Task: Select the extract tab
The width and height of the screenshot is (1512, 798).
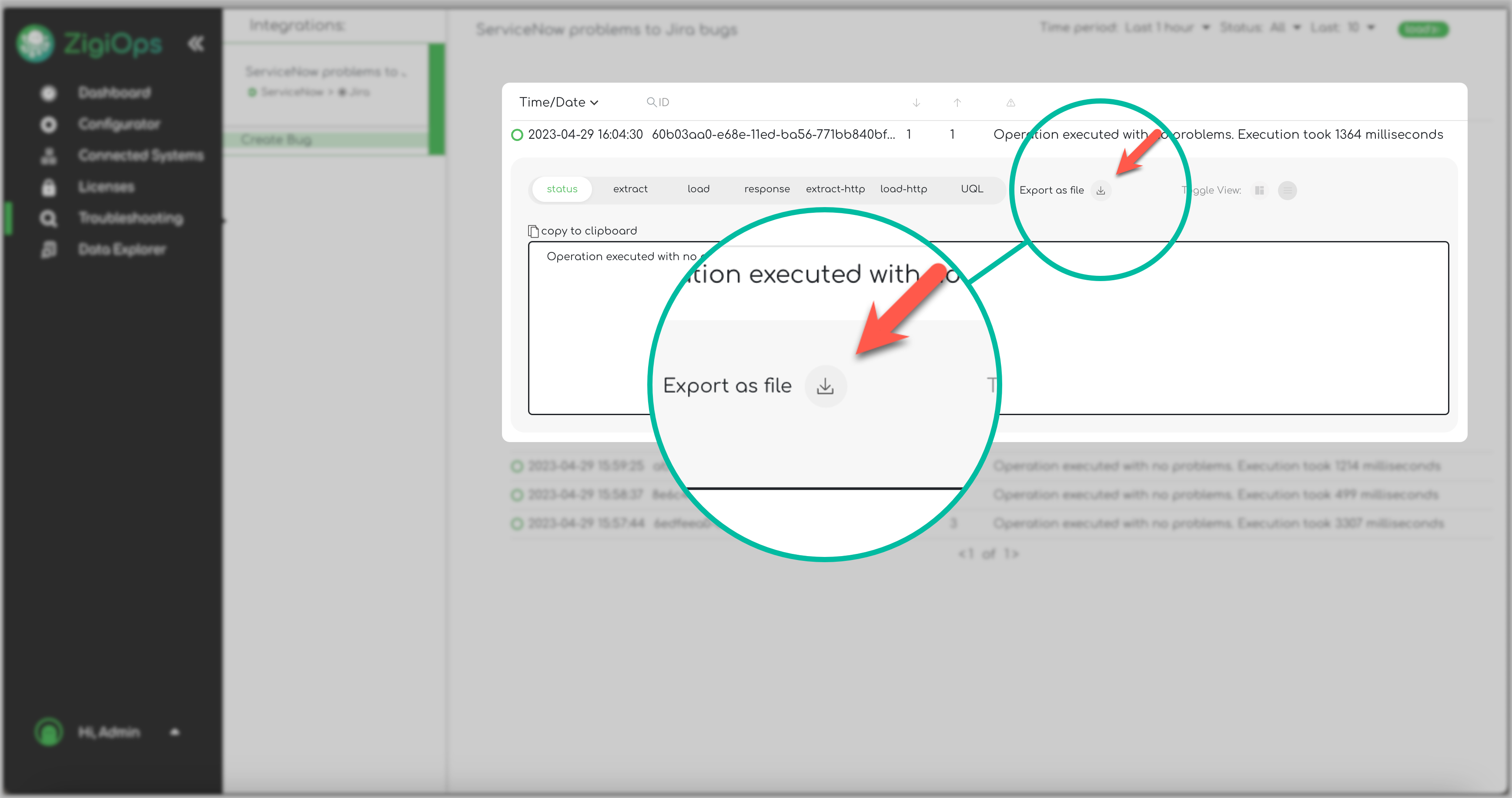Action: tap(630, 189)
